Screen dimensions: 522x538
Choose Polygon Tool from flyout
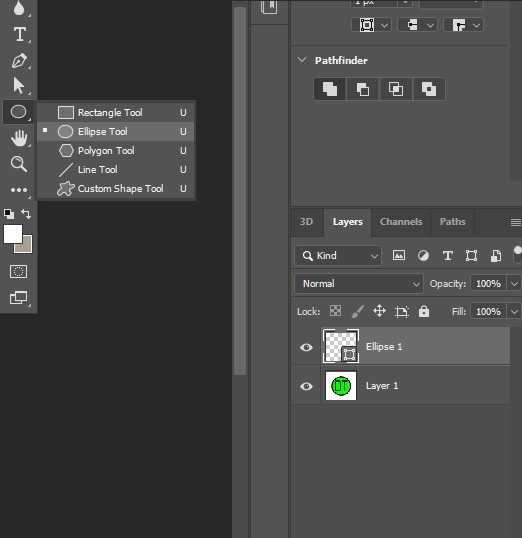(116, 151)
